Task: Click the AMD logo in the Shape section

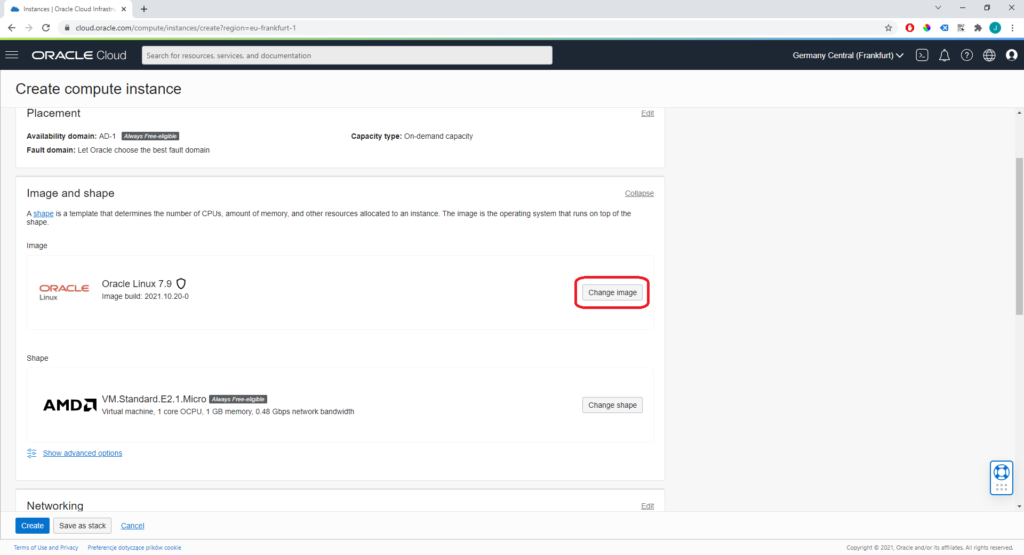Action: click(69, 405)
